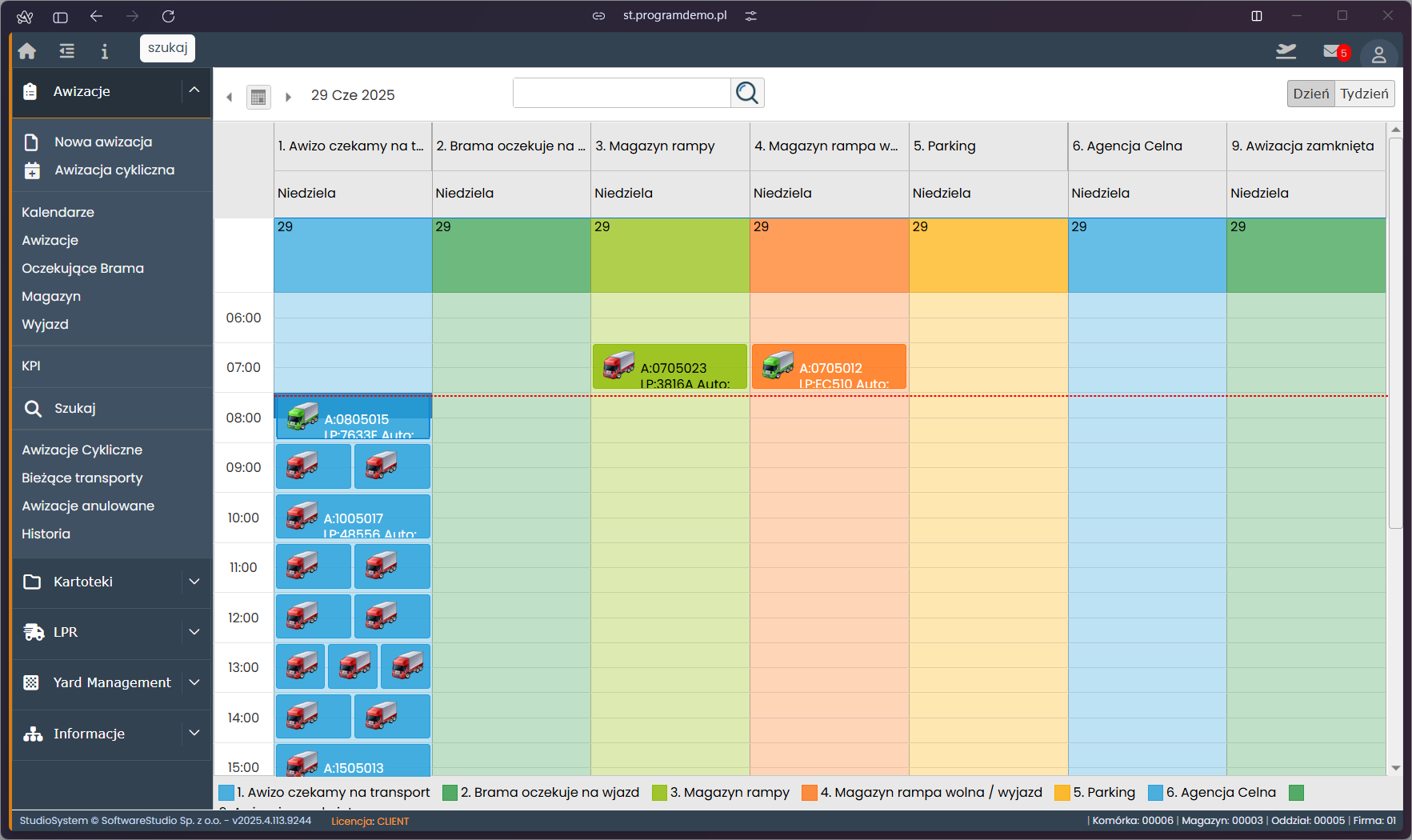Image resolution: width=1412 pixels, height=840 pixels.
Task: Click the home icon in top toolbar
Action: 27,51
